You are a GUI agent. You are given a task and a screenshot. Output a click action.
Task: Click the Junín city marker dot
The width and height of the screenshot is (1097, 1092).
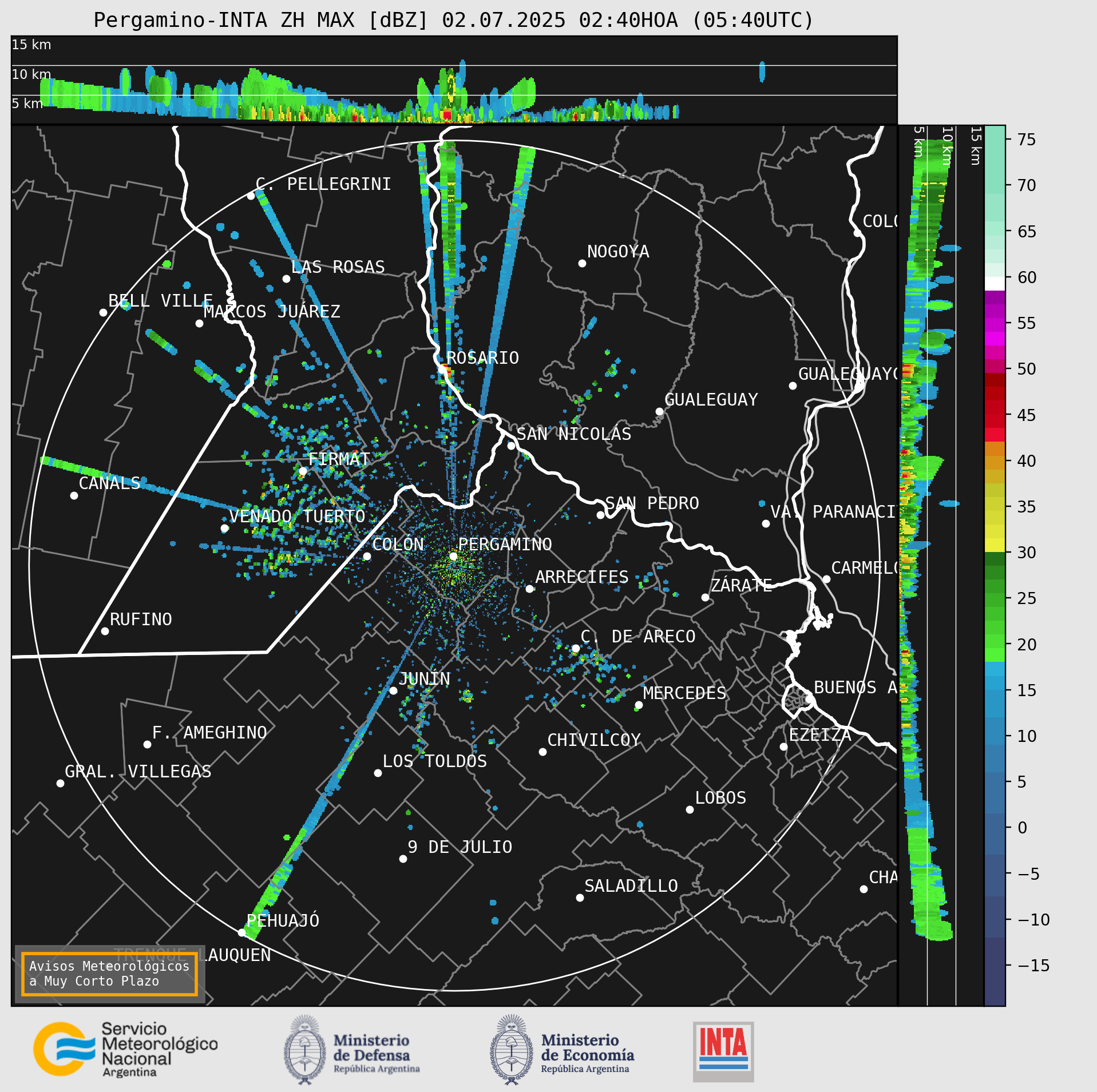click(393, 690)
